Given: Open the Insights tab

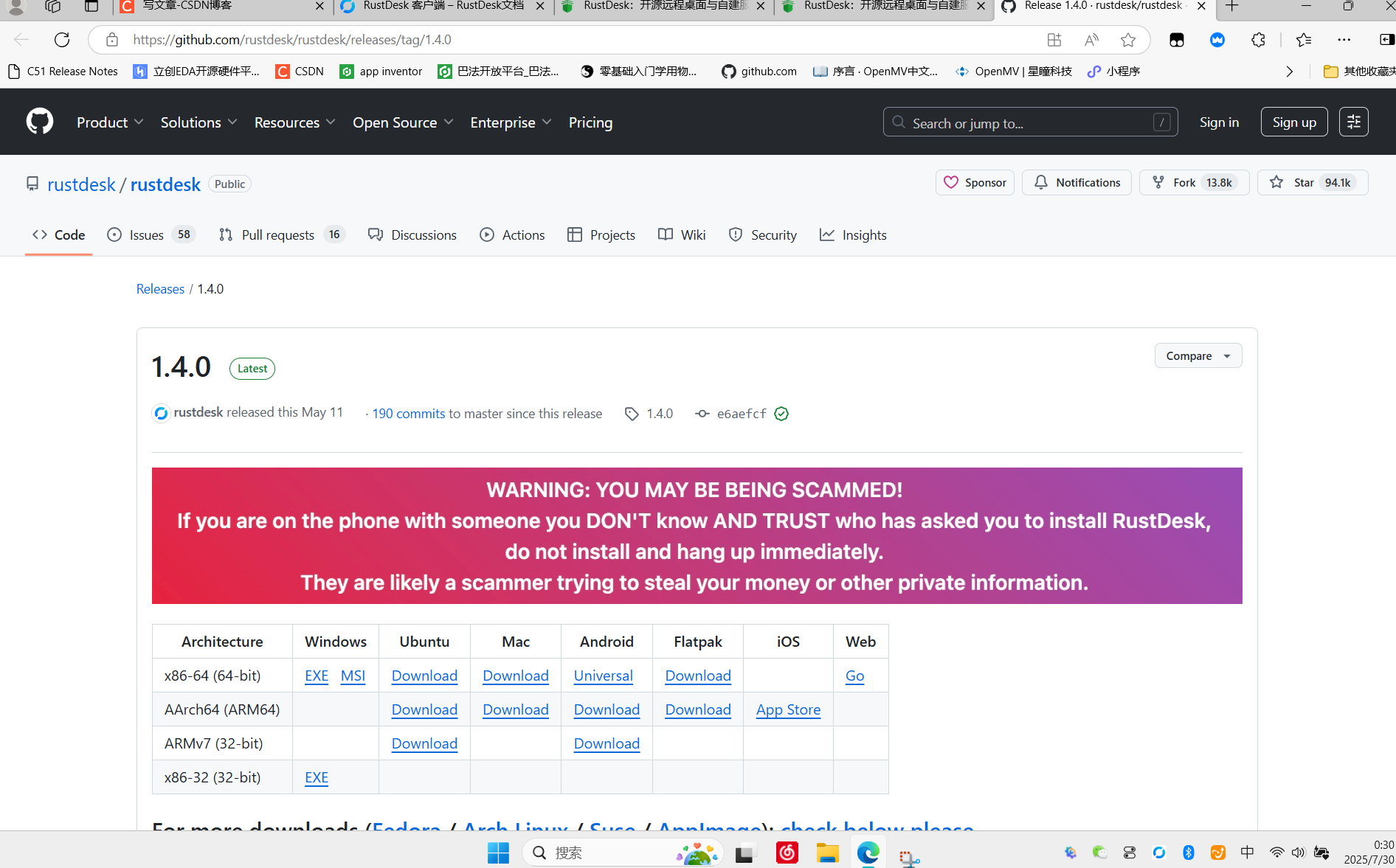Looking at the screenshot, I should pyautogui.click(x=854, y=235).
